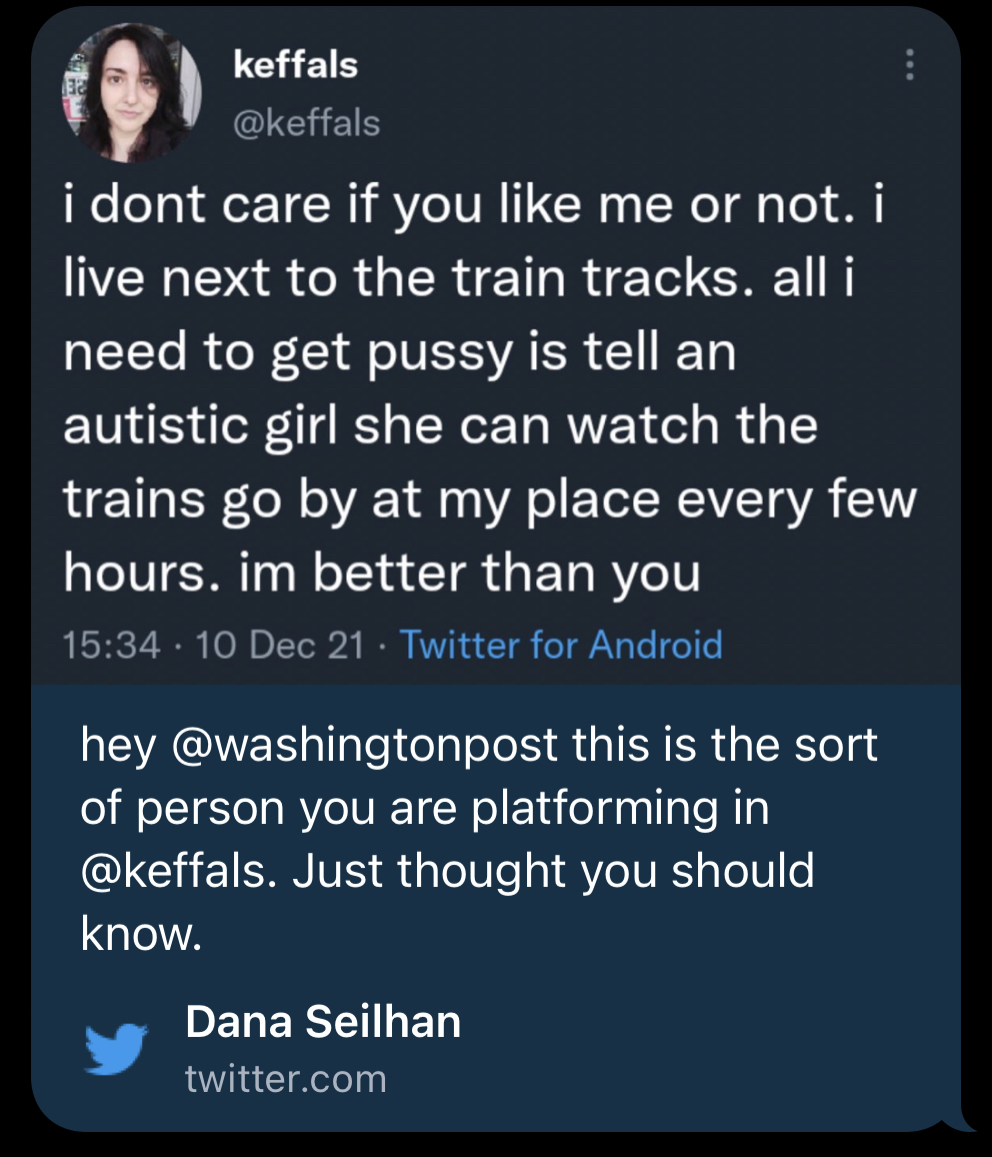Tap the twitter.com domain label
Viewport: 992px width, 1157px height.
pyautogui.click(x=286, y=1080)
